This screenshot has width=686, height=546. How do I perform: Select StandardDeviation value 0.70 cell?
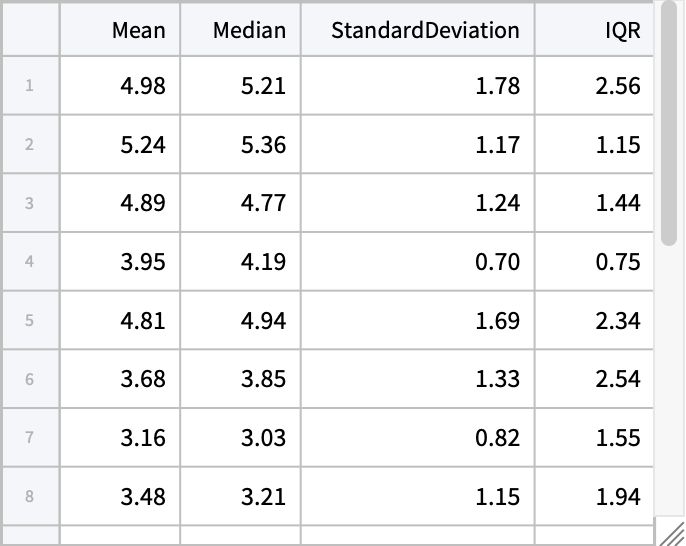(x=417, y=262)
